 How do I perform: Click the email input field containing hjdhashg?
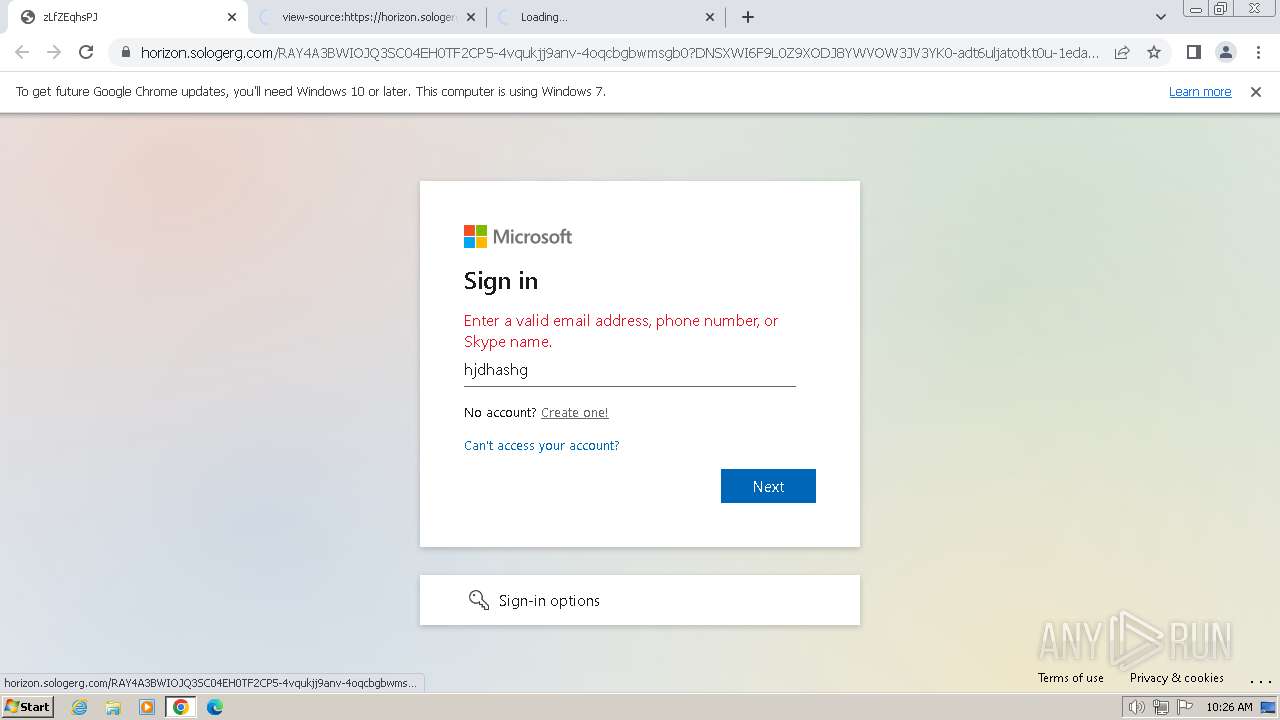pyautogui.click(x=630, y=370)
